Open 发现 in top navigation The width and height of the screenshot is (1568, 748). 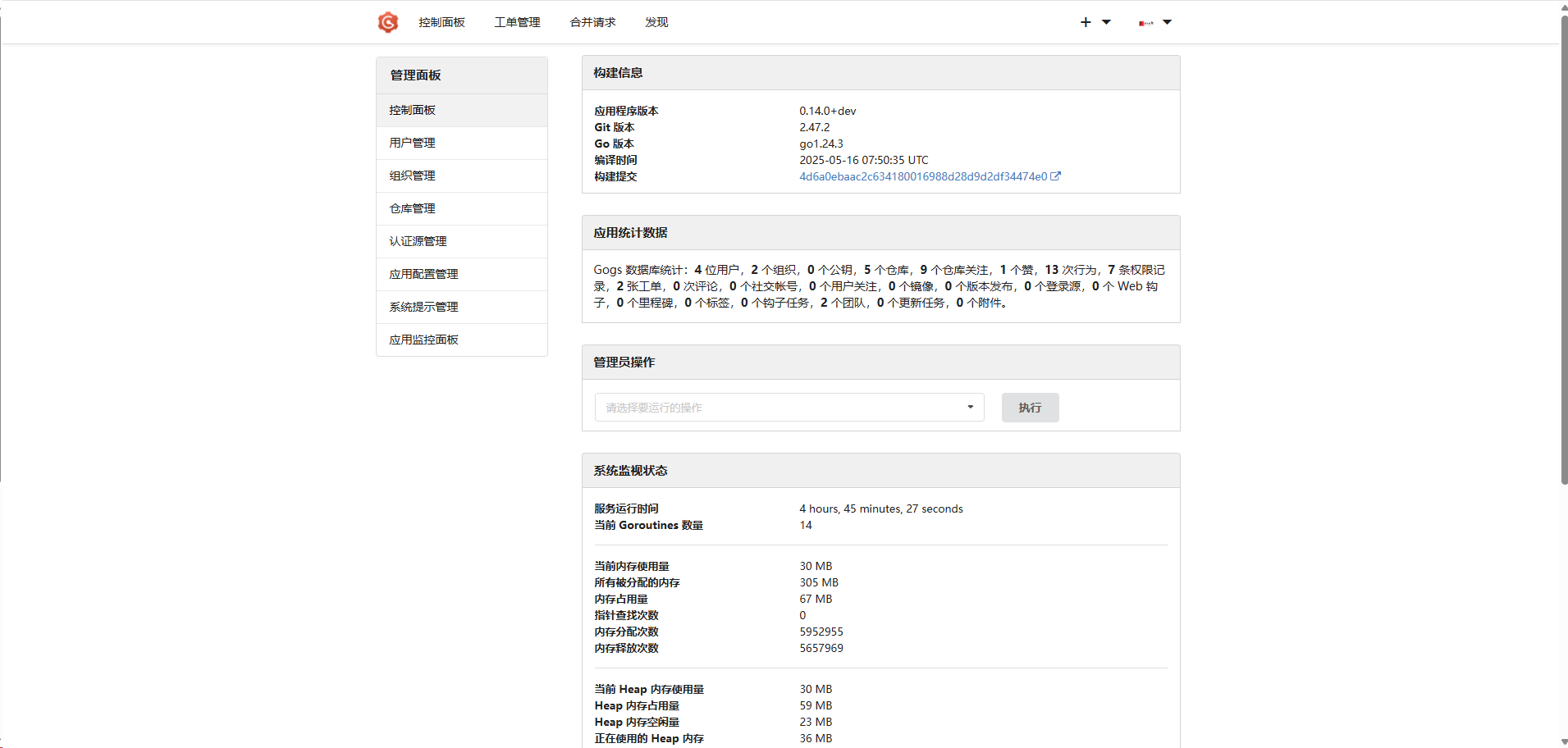[656, 22]
